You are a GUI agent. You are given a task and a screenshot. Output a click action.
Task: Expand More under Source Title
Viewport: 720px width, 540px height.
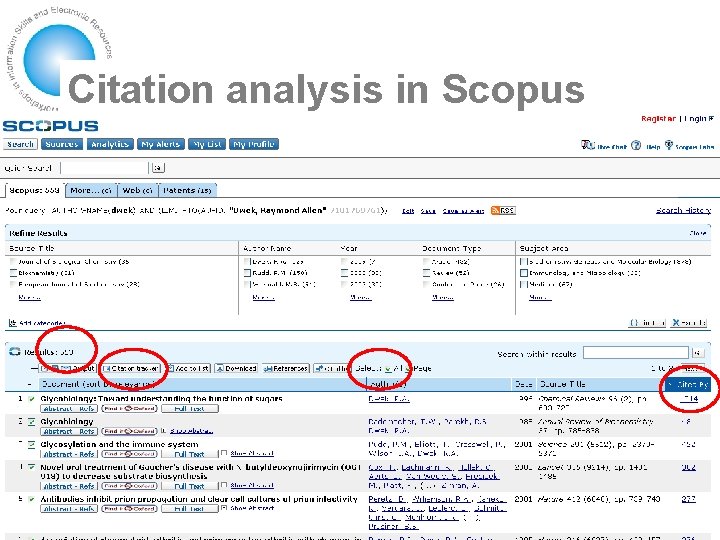coord(29,298)
